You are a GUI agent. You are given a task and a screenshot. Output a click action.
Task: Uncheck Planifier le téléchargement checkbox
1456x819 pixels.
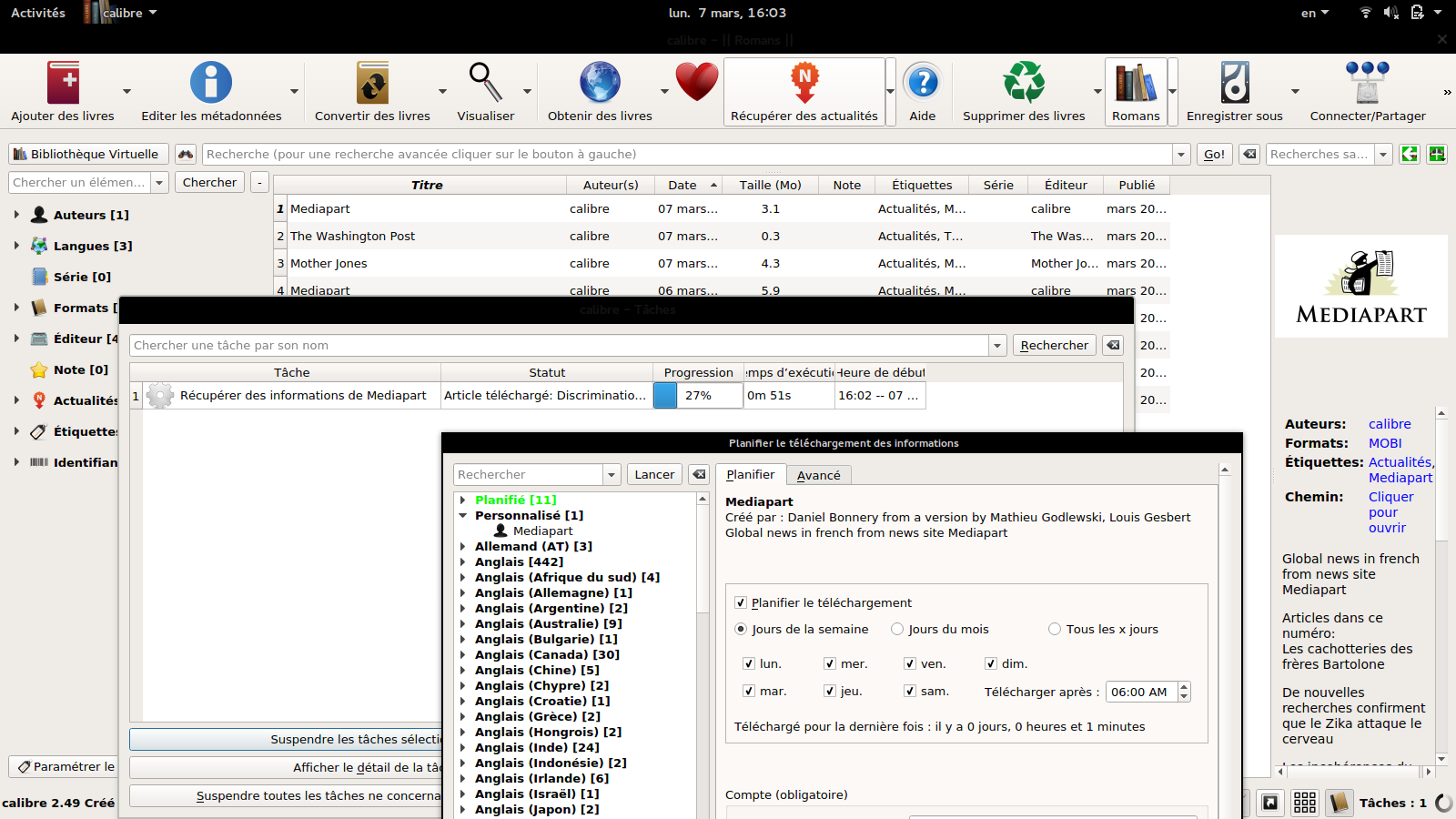click(x=741, y=603)
